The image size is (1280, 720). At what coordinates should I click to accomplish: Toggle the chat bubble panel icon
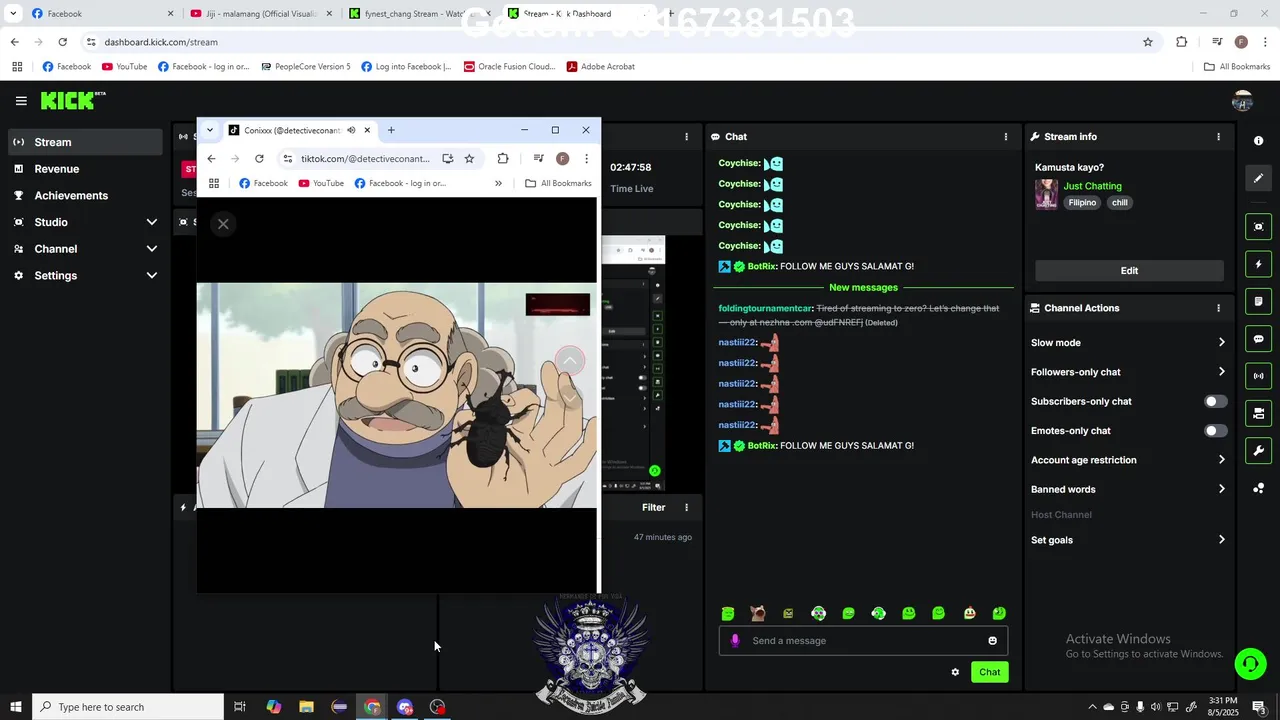[1258, 339]
